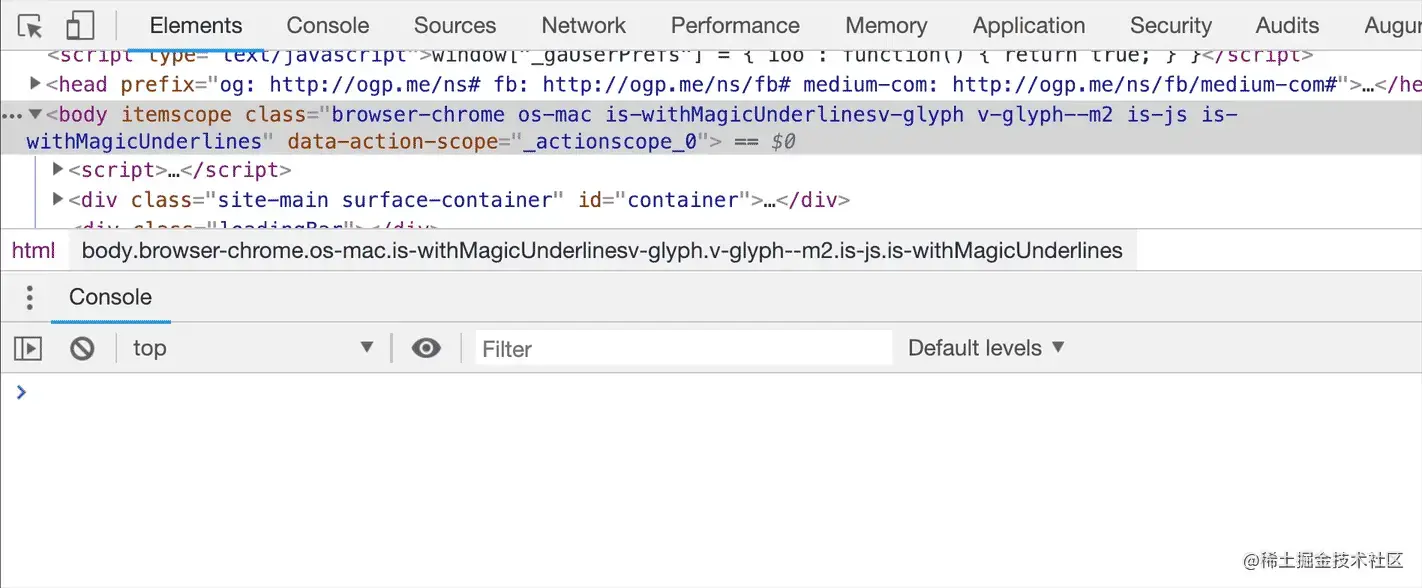The width and height of the screenshot is (1422, 588).
Task: Click the eye live expression icon
Action: [426, 348]
